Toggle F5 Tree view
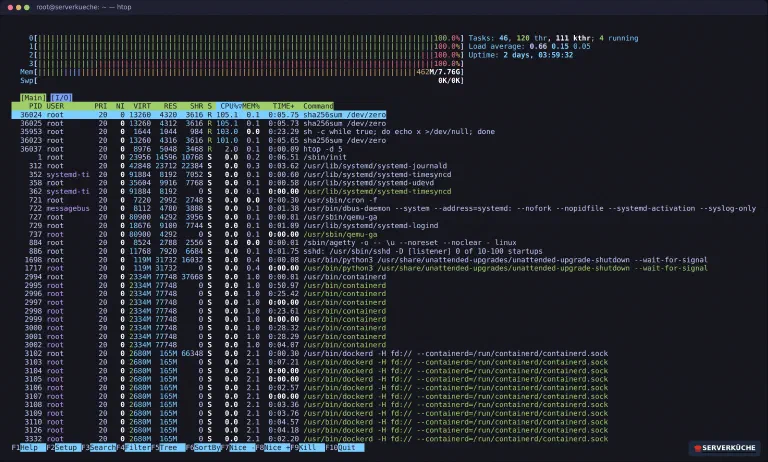The image size is (768, 462). click(x=168, y=447)
